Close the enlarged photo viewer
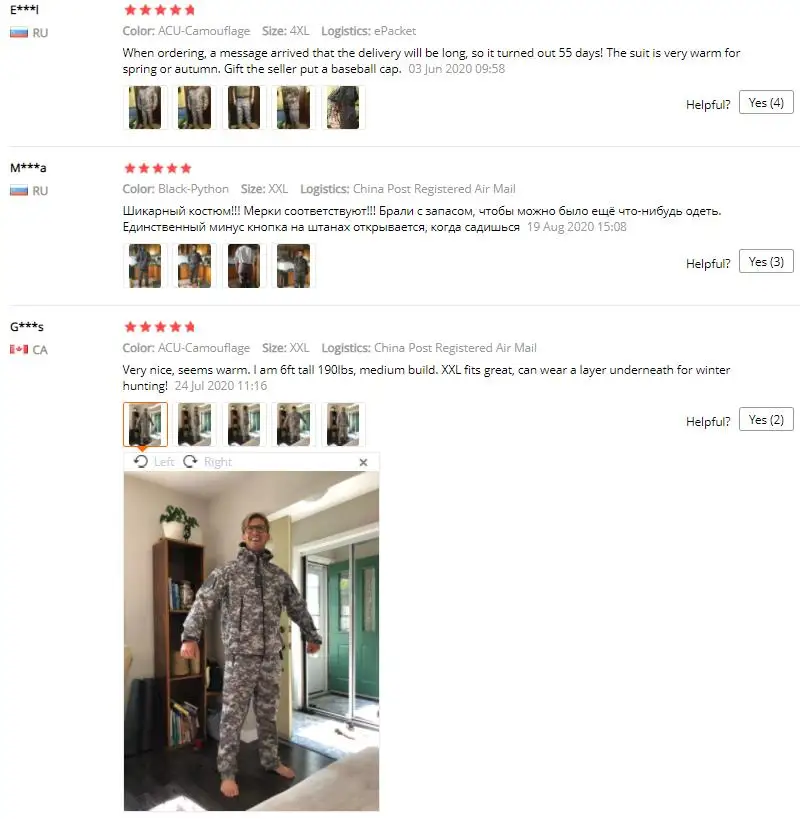This screenshot has width=800, height=819. click(x=363, y=462)
